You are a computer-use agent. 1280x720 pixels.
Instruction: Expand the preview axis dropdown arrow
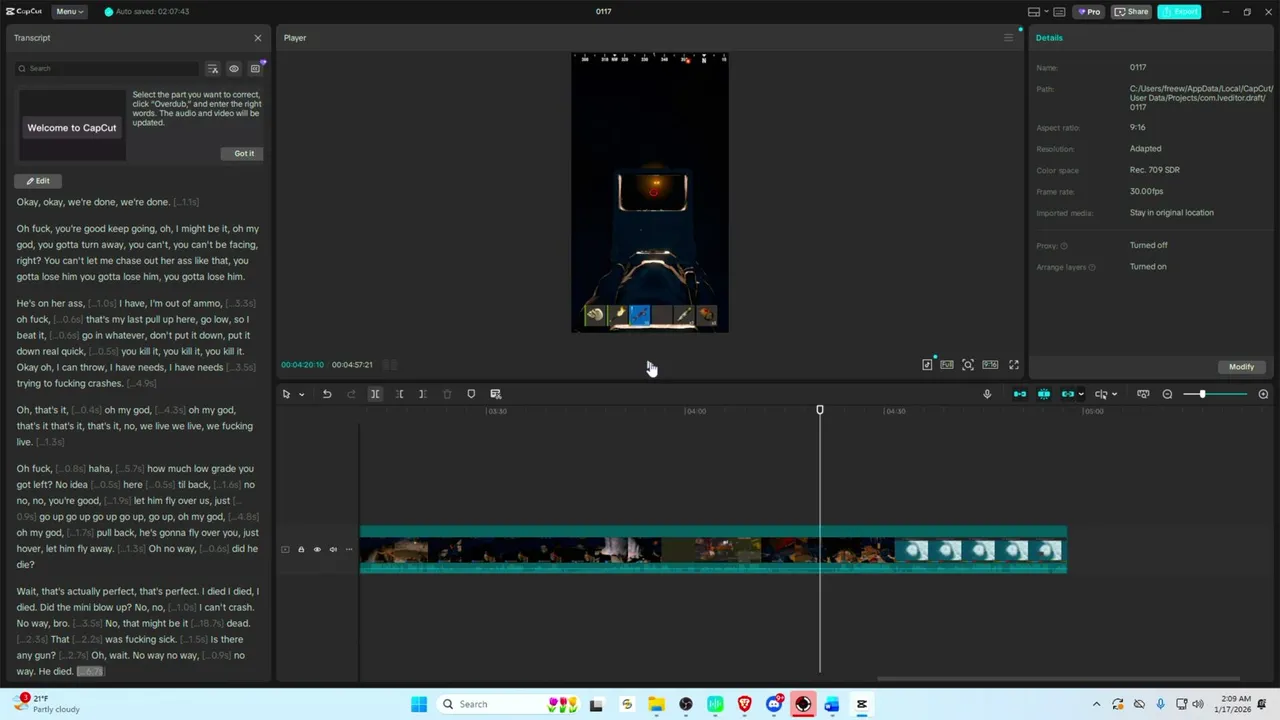1114,395
